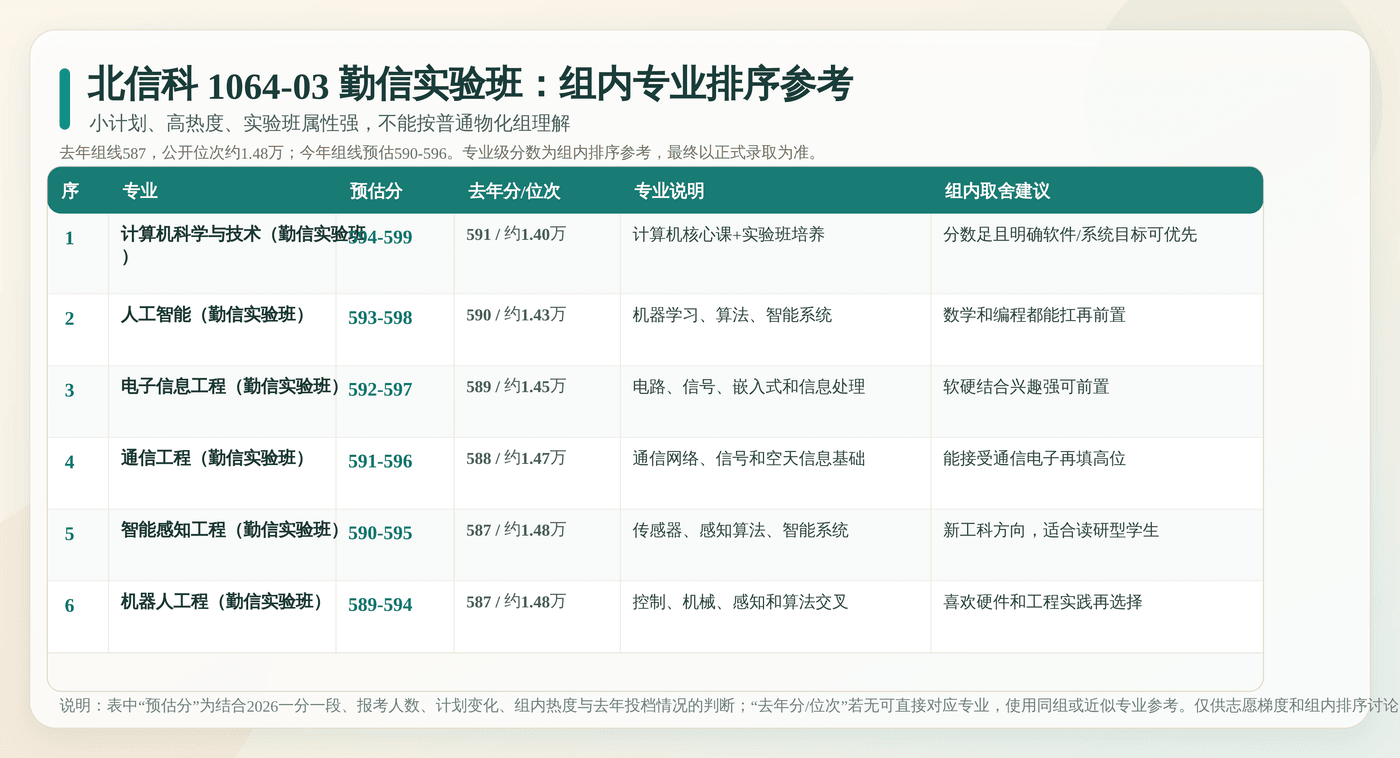The width and height of the screenshot is (1400, 758).
Task: Click 587 / 约1.48万 in 智能感知工程 row
Action: tap(516, 530)
